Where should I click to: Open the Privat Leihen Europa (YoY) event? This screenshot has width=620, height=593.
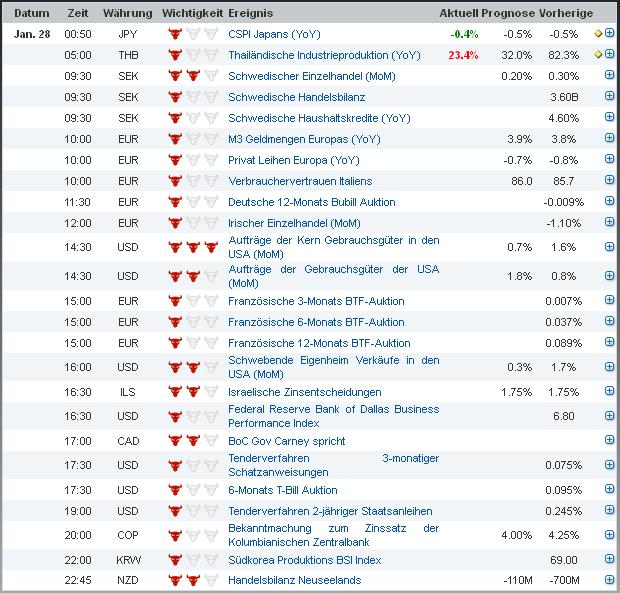[293, 160]
